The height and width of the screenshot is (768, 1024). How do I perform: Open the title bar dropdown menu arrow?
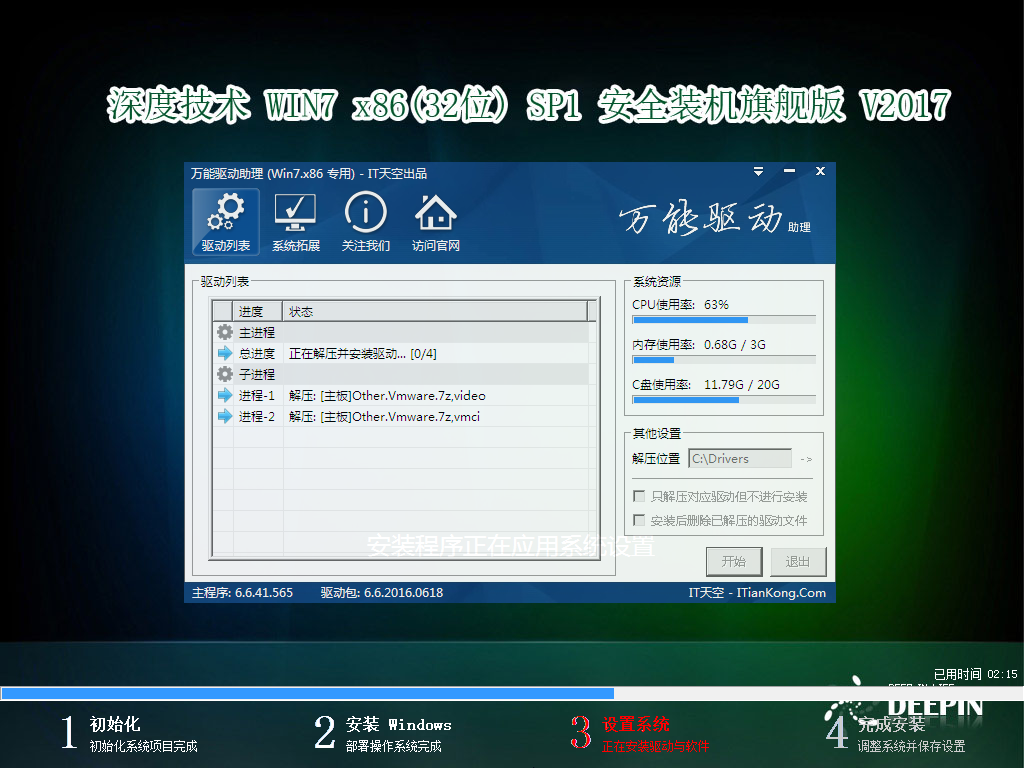[x=758, y=171]
